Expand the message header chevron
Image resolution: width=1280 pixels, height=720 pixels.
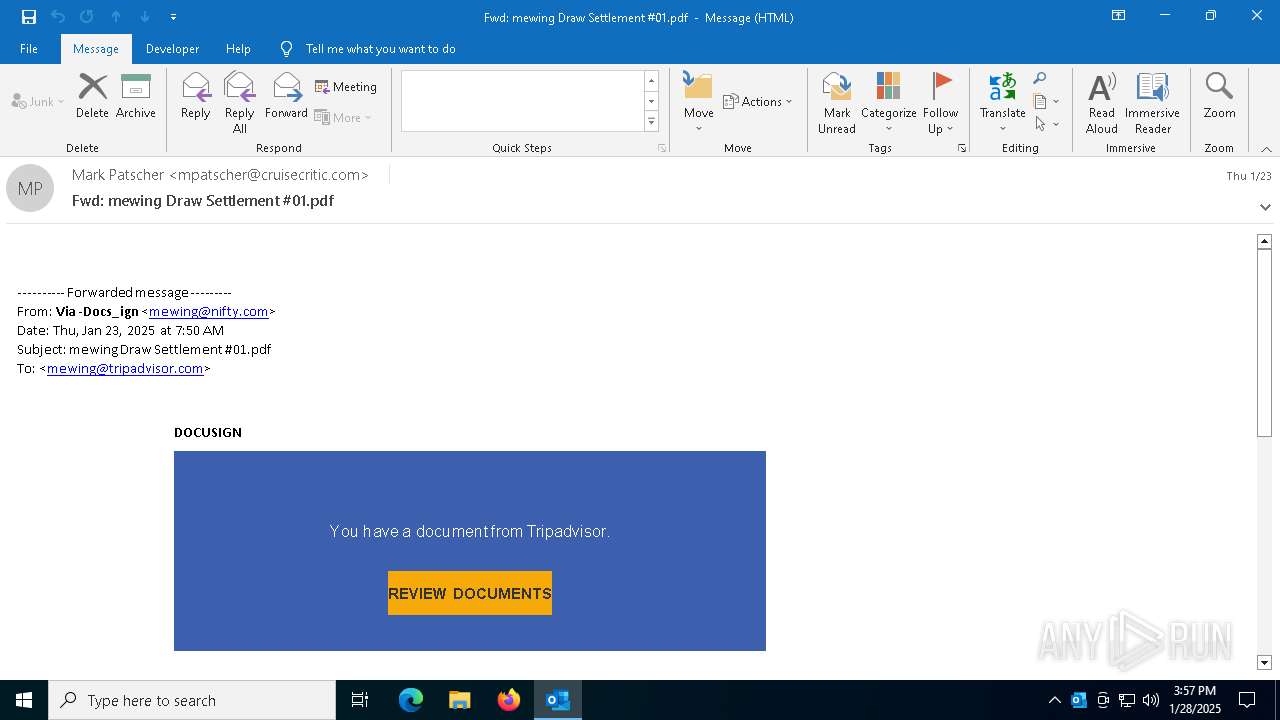(1265, 207)
